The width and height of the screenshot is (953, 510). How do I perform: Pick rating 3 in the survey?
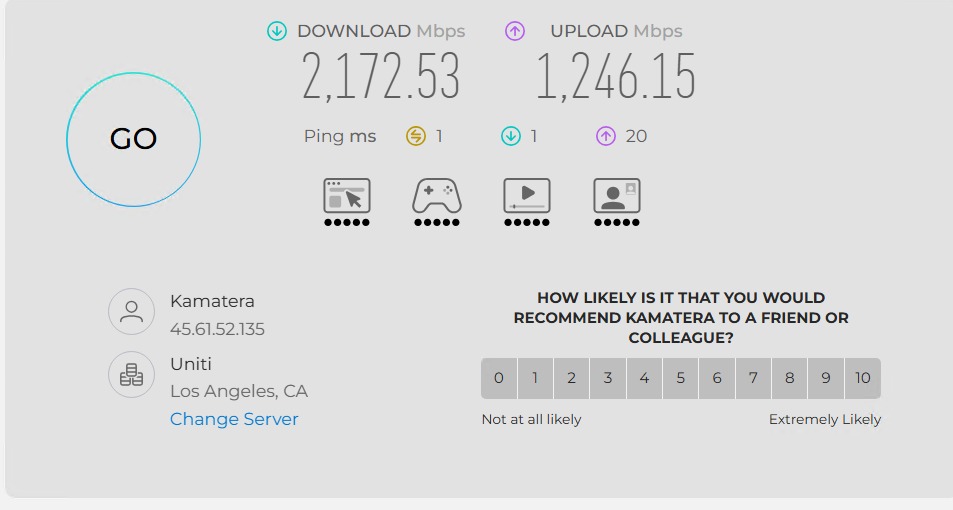(x=608, y=378)
